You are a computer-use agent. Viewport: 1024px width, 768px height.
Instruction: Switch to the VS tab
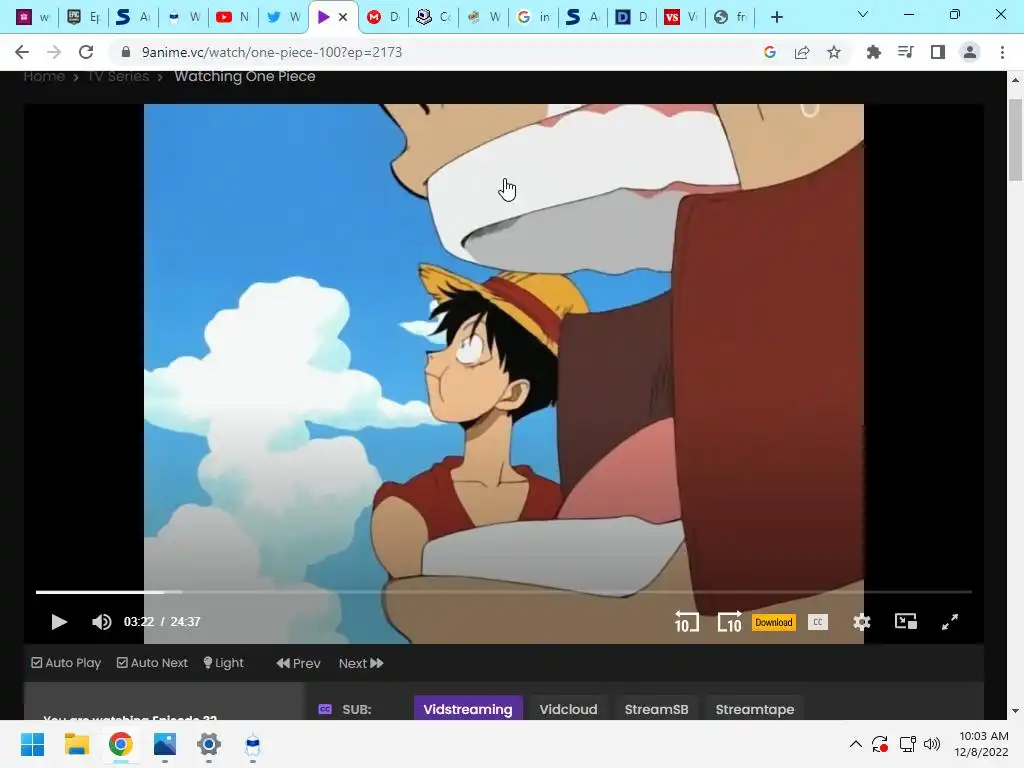680,17
